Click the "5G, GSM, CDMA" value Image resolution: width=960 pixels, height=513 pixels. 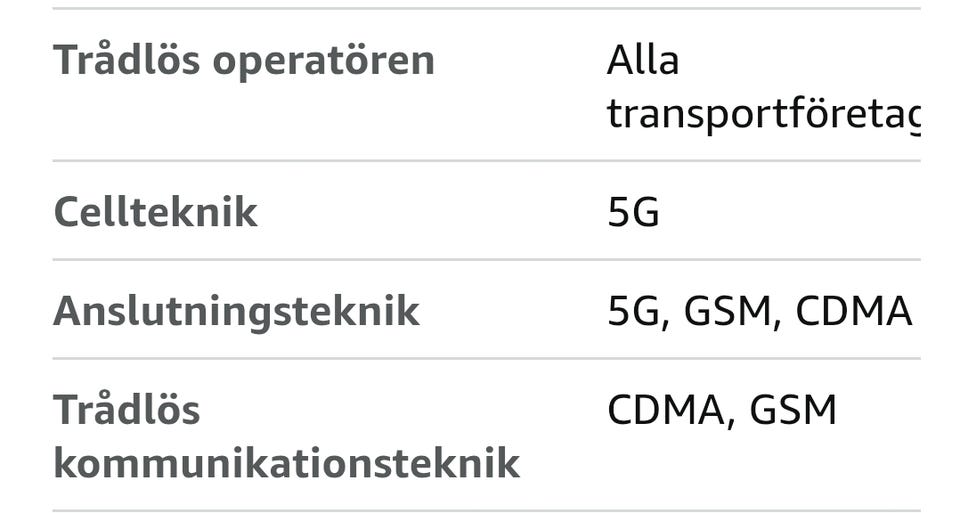[759, 311]
